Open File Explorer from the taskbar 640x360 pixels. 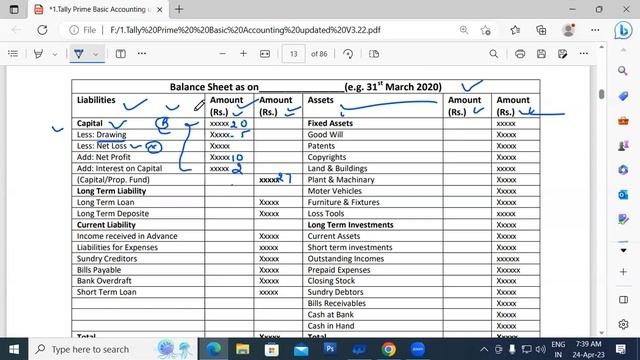pos(242,349)
